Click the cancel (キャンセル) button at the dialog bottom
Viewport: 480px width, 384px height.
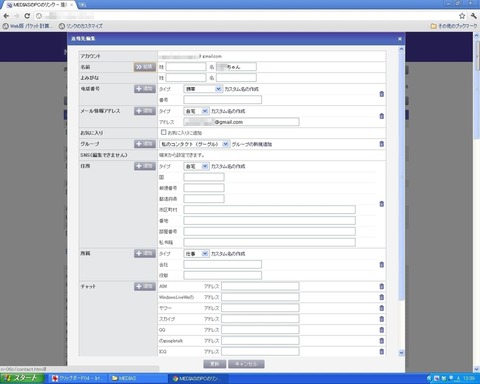click(246, 364)
